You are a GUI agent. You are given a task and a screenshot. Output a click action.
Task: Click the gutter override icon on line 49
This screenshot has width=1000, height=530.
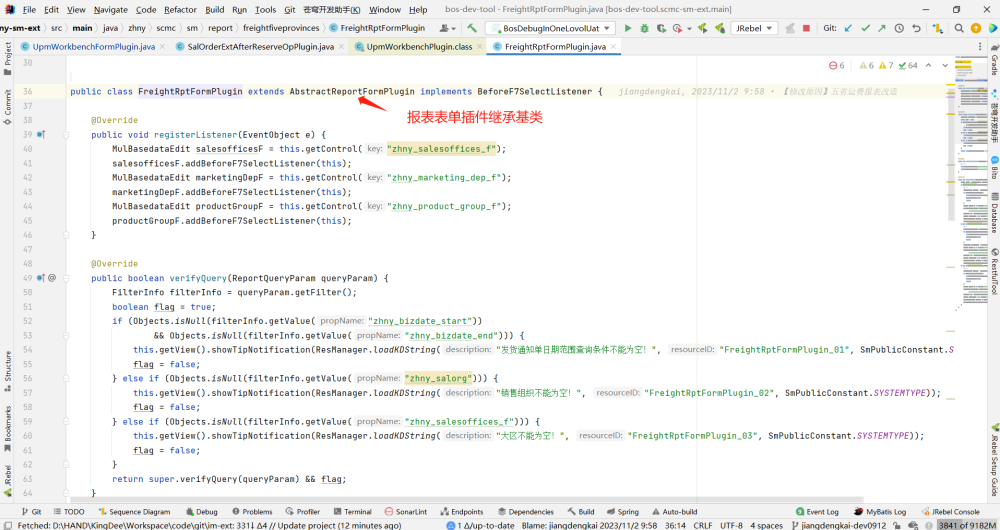tap(41, 278)
